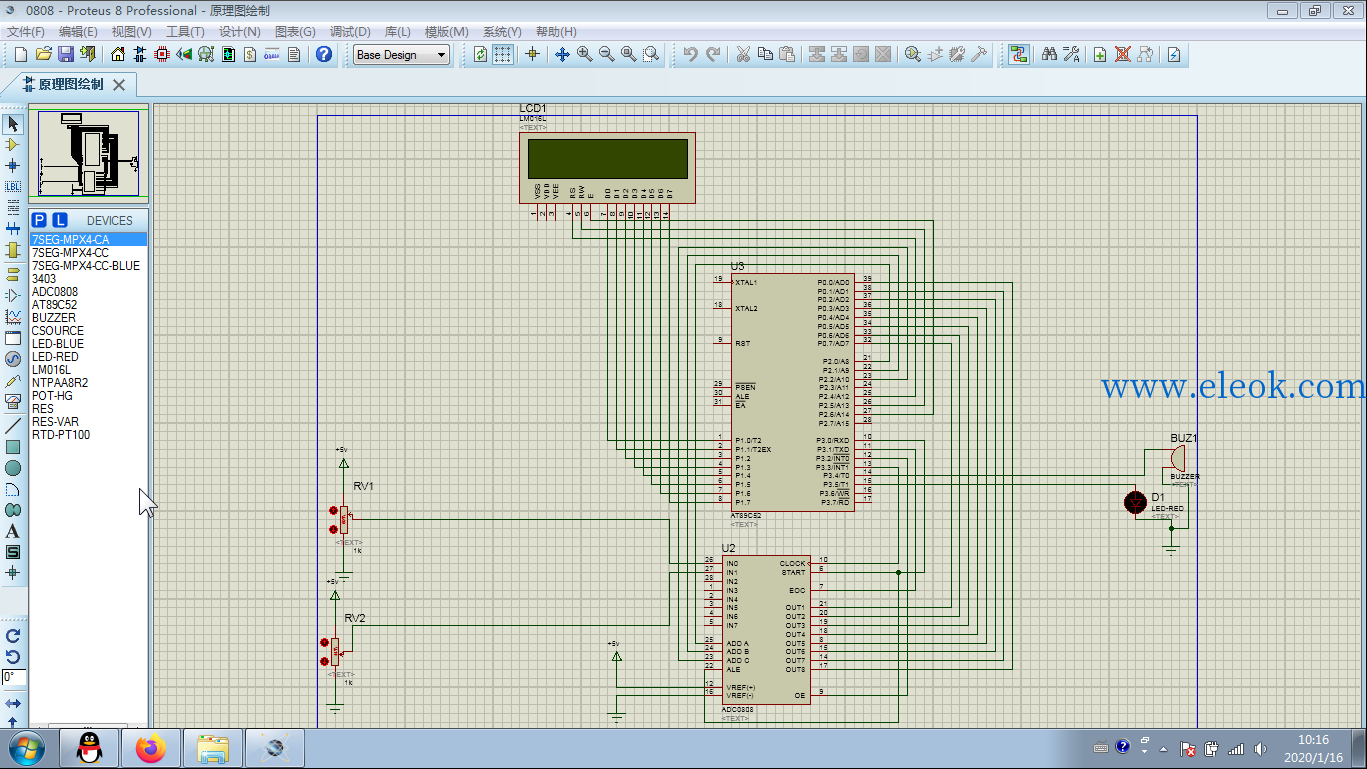
Task: Click the schematic overview thumbnail
Action: click(x=88, y=153)
